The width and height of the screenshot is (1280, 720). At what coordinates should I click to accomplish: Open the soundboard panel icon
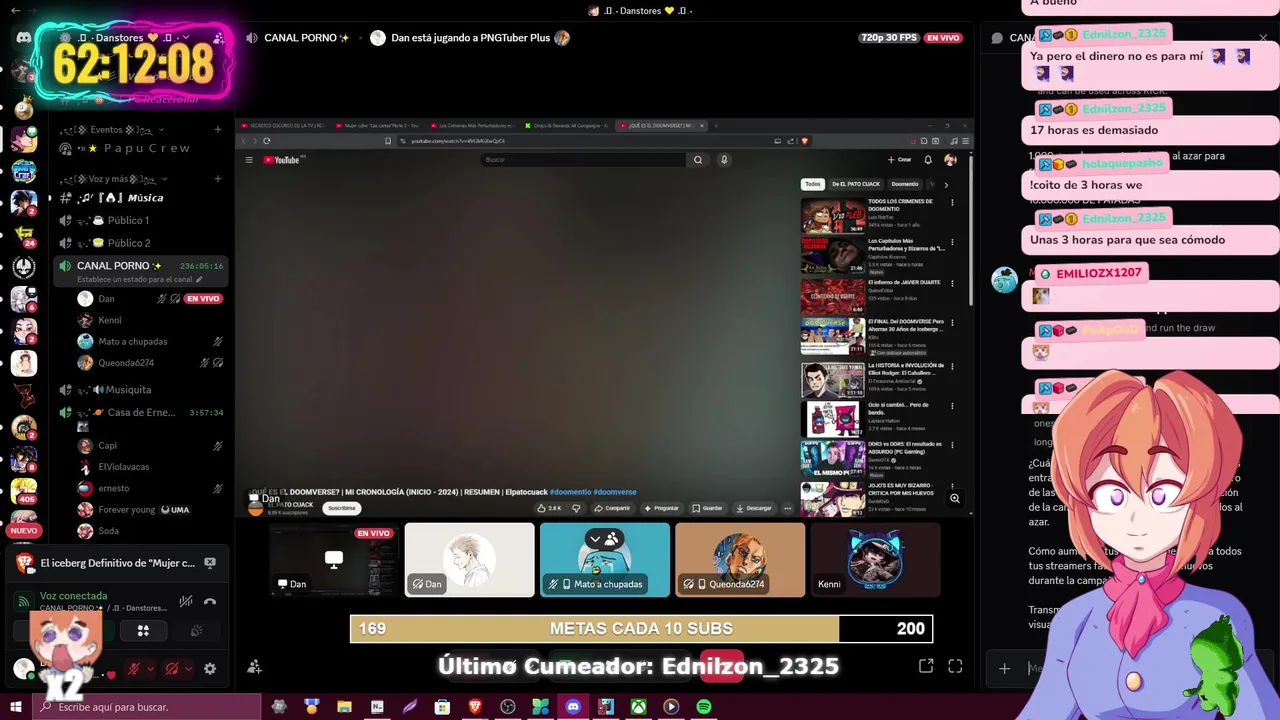(x=196, y=631)
